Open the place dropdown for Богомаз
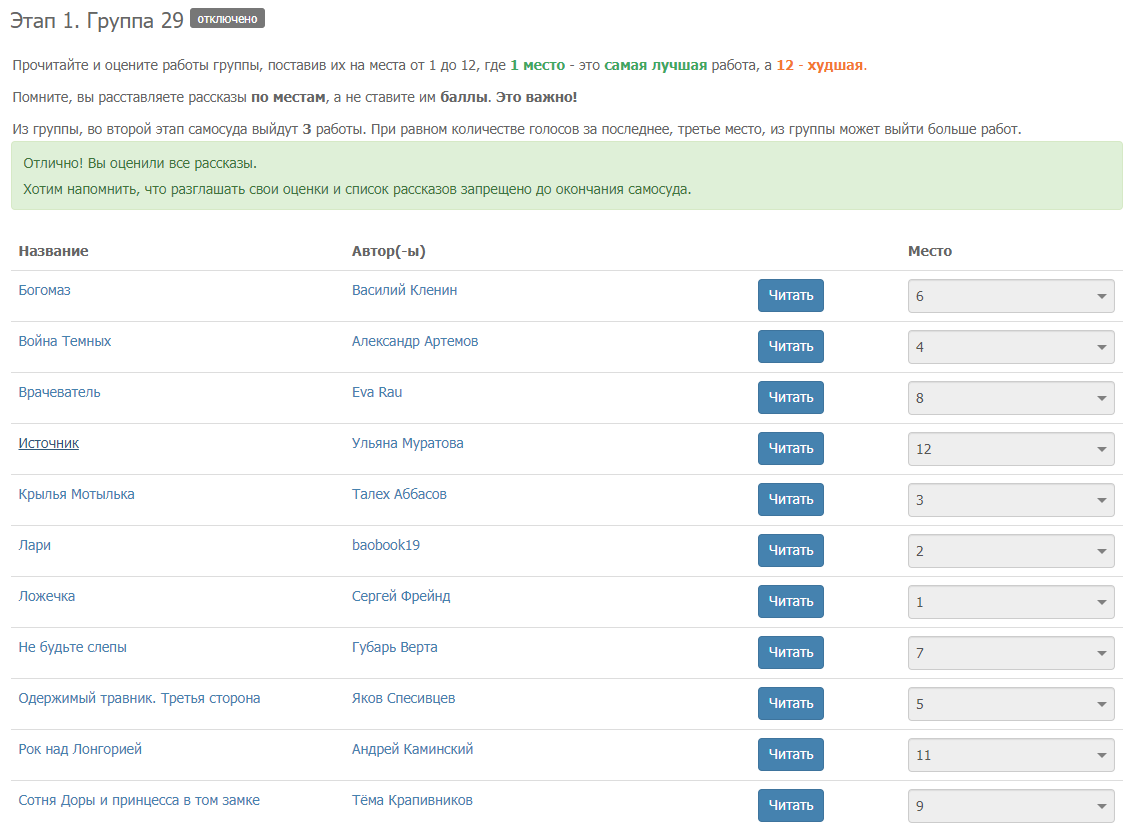The image size is (1127, 840). [x=1010, y=296]
